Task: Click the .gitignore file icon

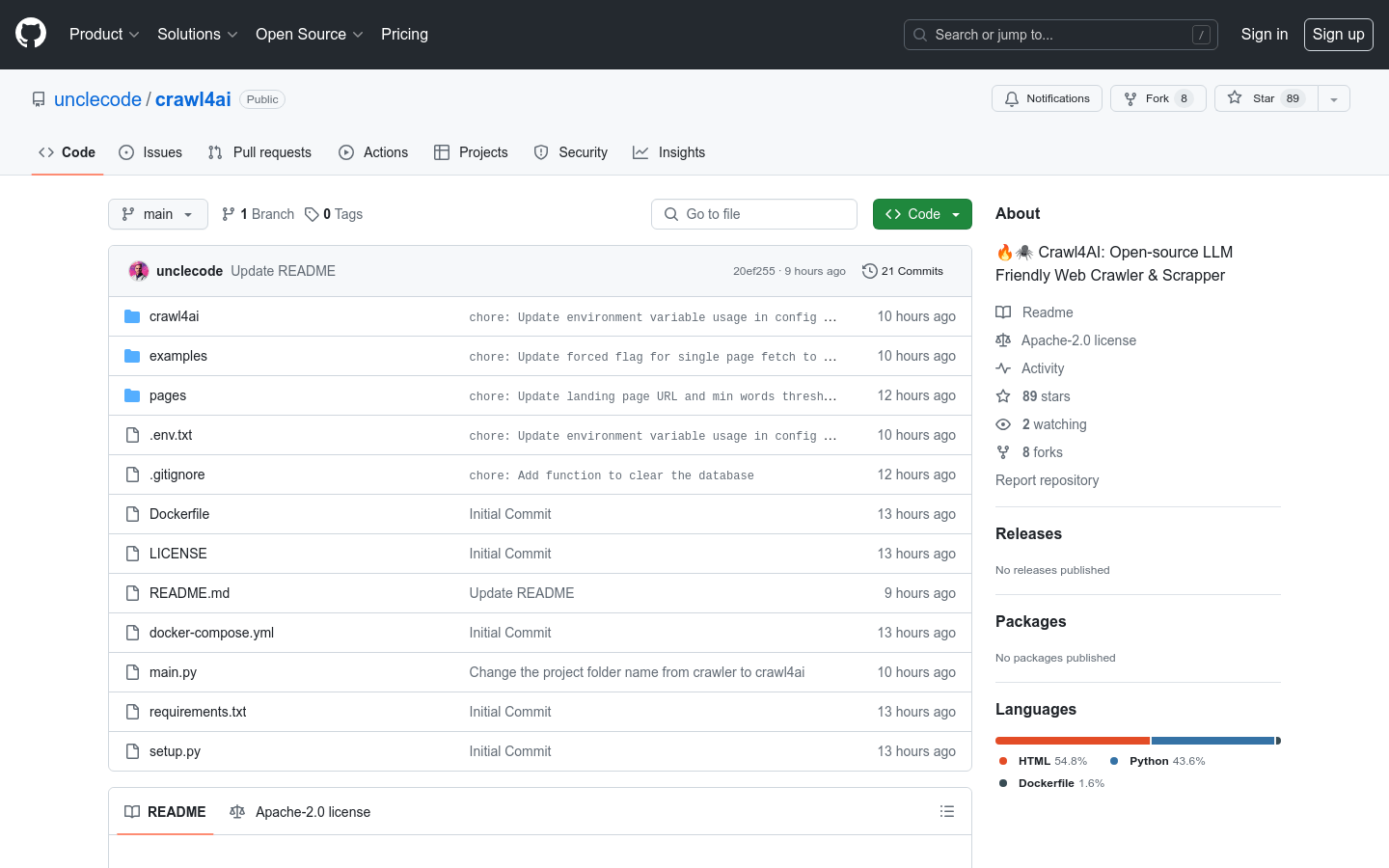Action: pos(132,475)
